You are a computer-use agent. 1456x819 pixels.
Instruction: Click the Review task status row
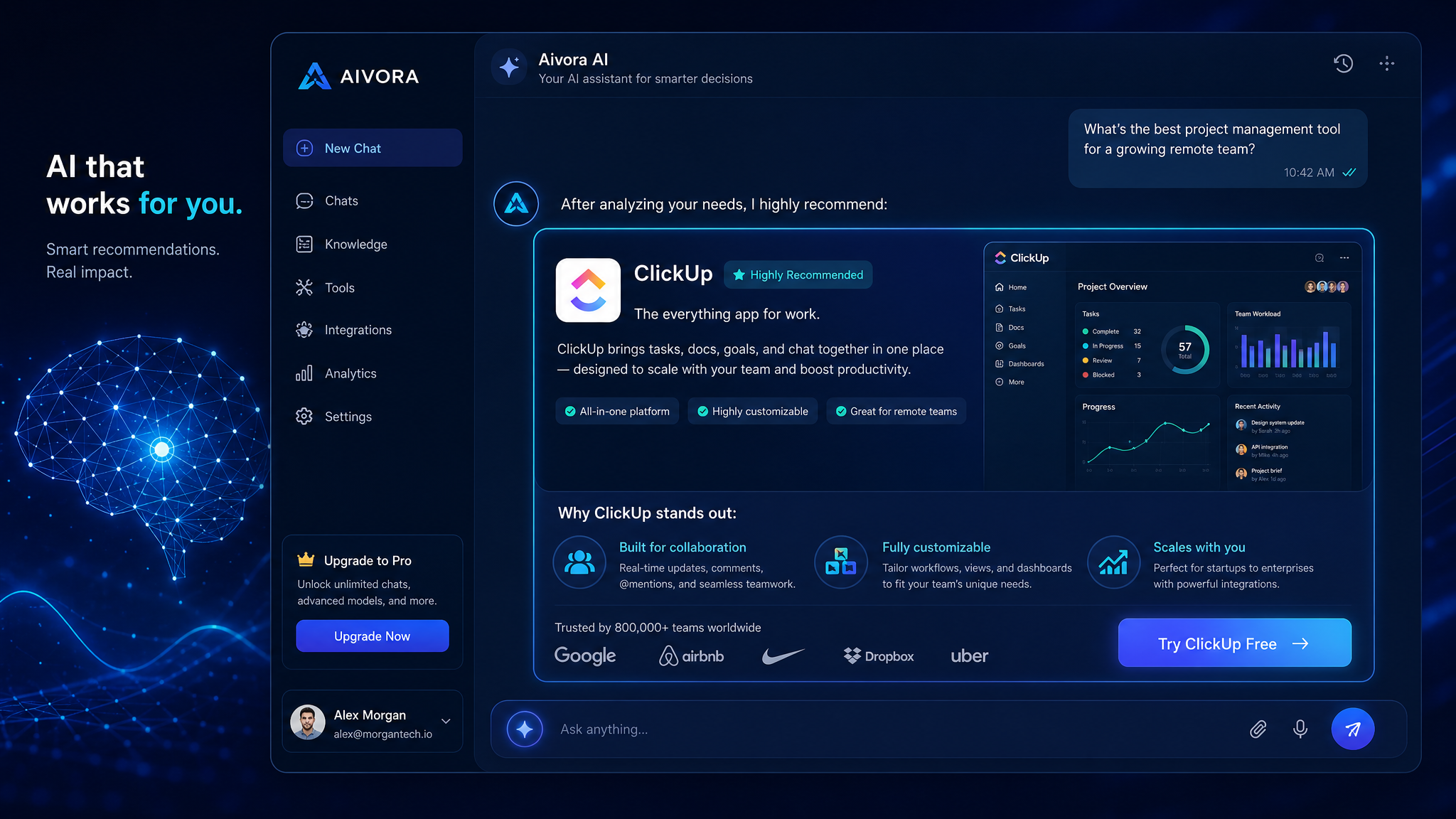coord(1111,360)
